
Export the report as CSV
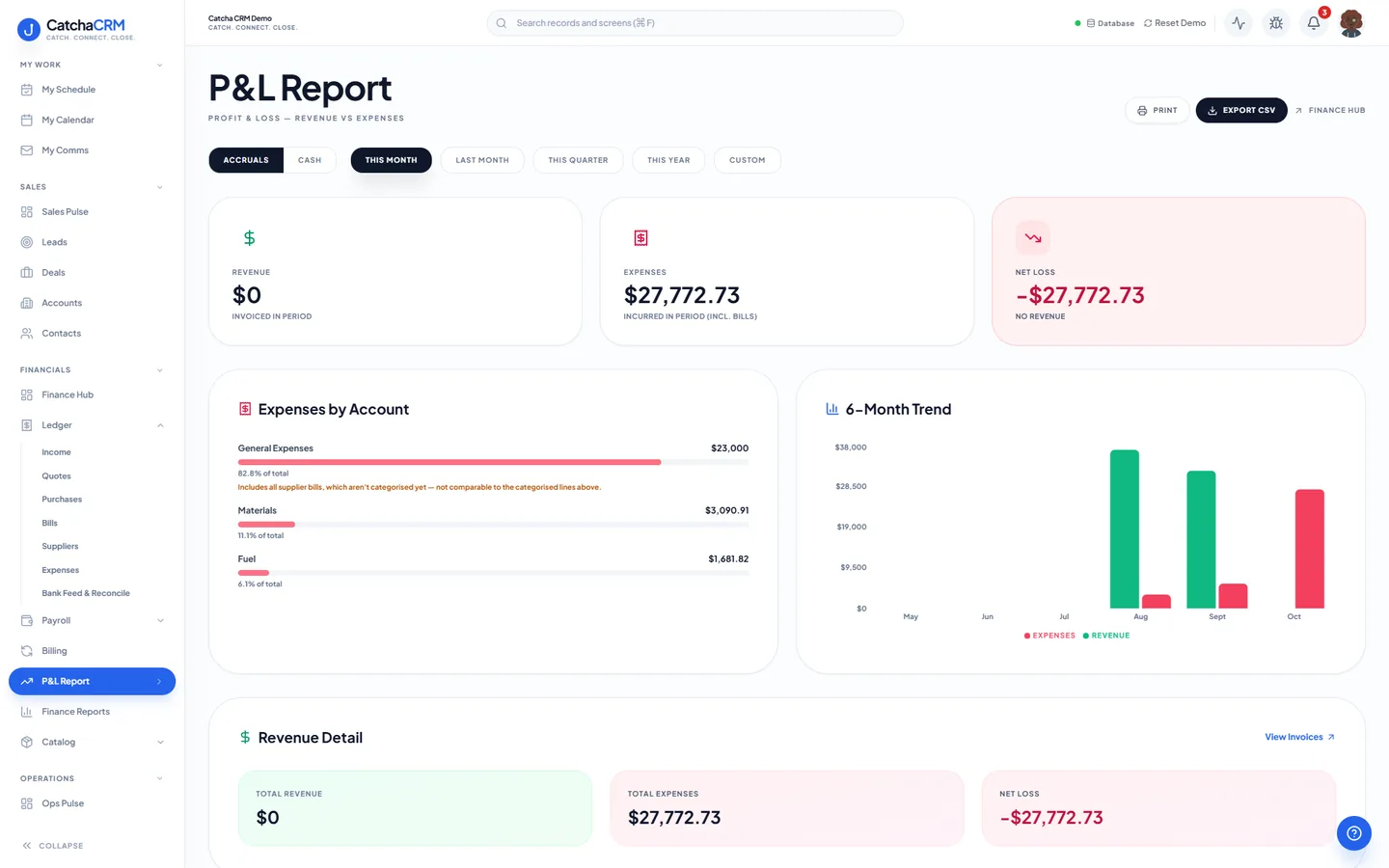(x=1241, y=110)
